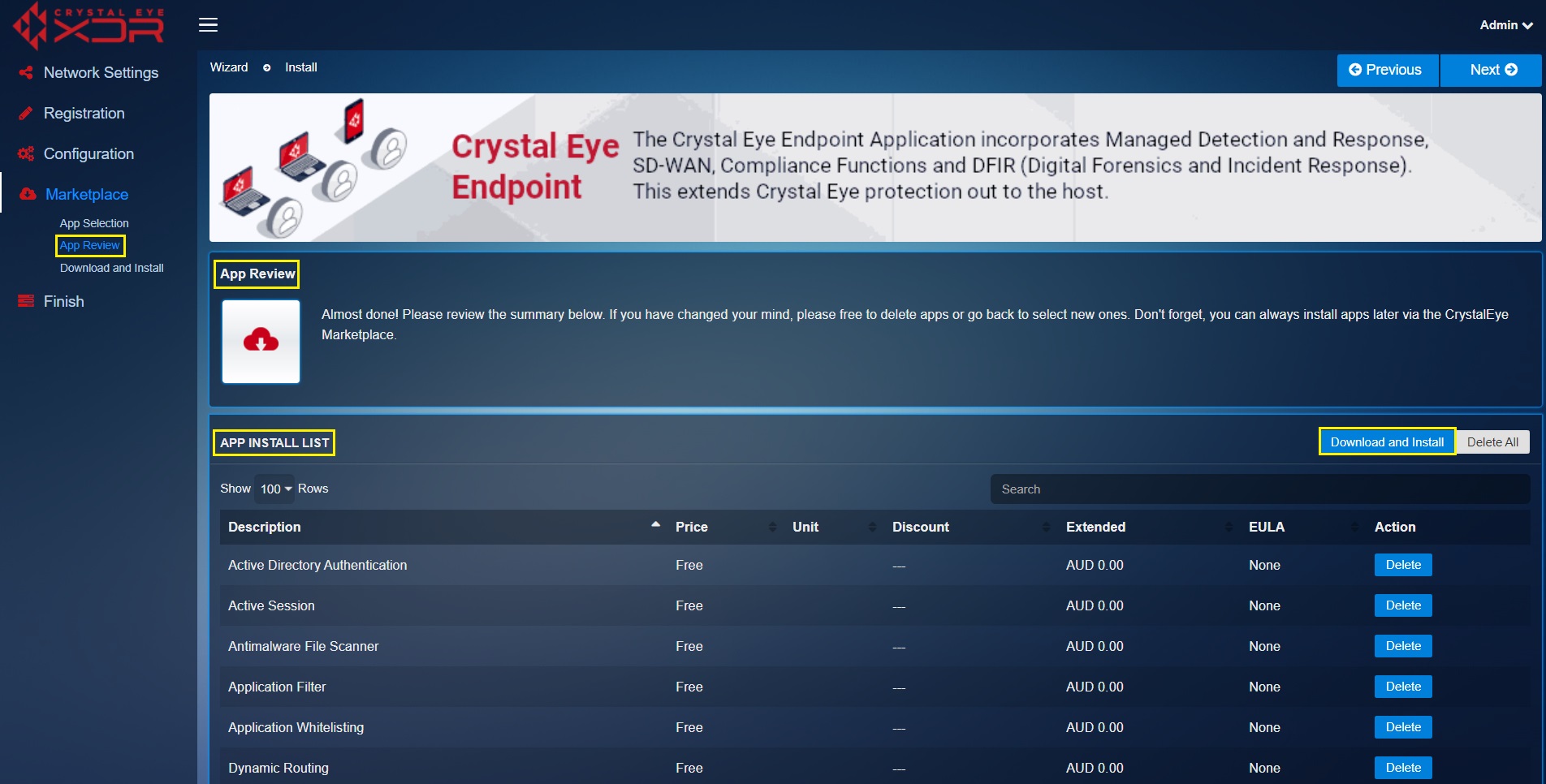This screenshot has width=1546, height=784.
Task: Click the Marketplace cloud icon
Action: coord(28,194)
